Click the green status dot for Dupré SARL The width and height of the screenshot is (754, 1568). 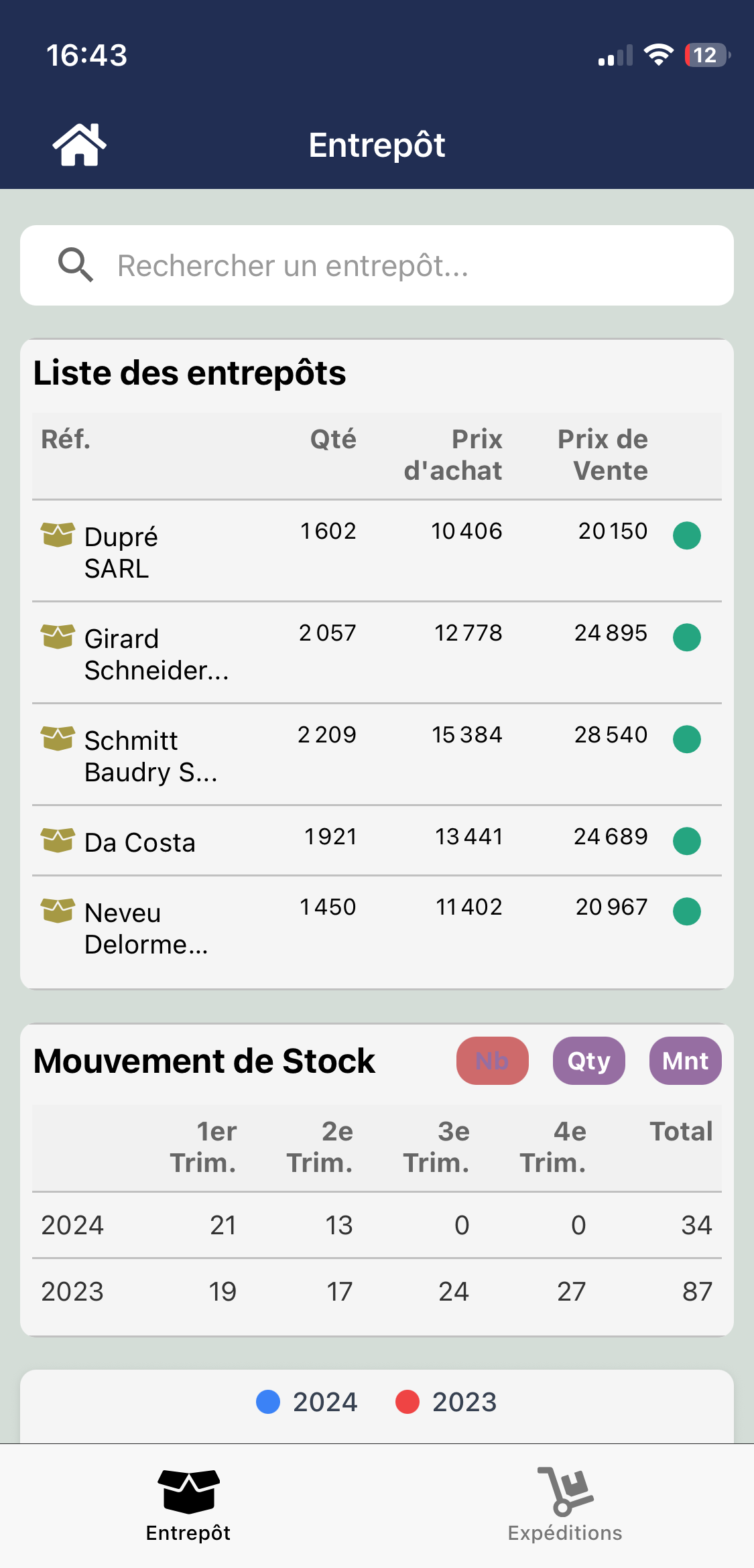click(x=686, y=535)
